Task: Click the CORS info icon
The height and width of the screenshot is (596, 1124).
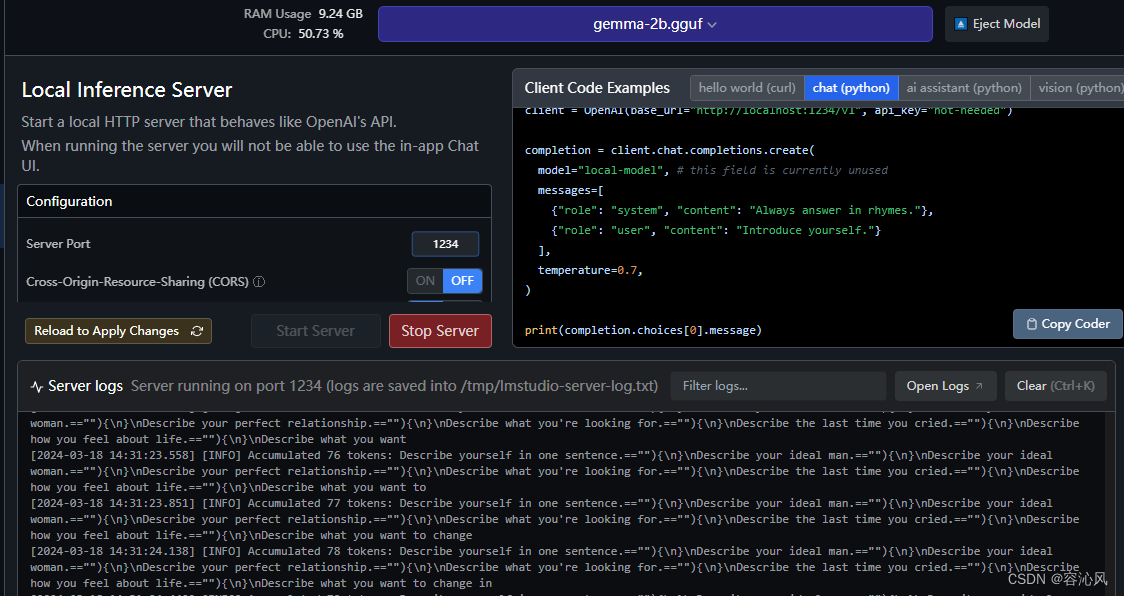Action: [259, 282]
